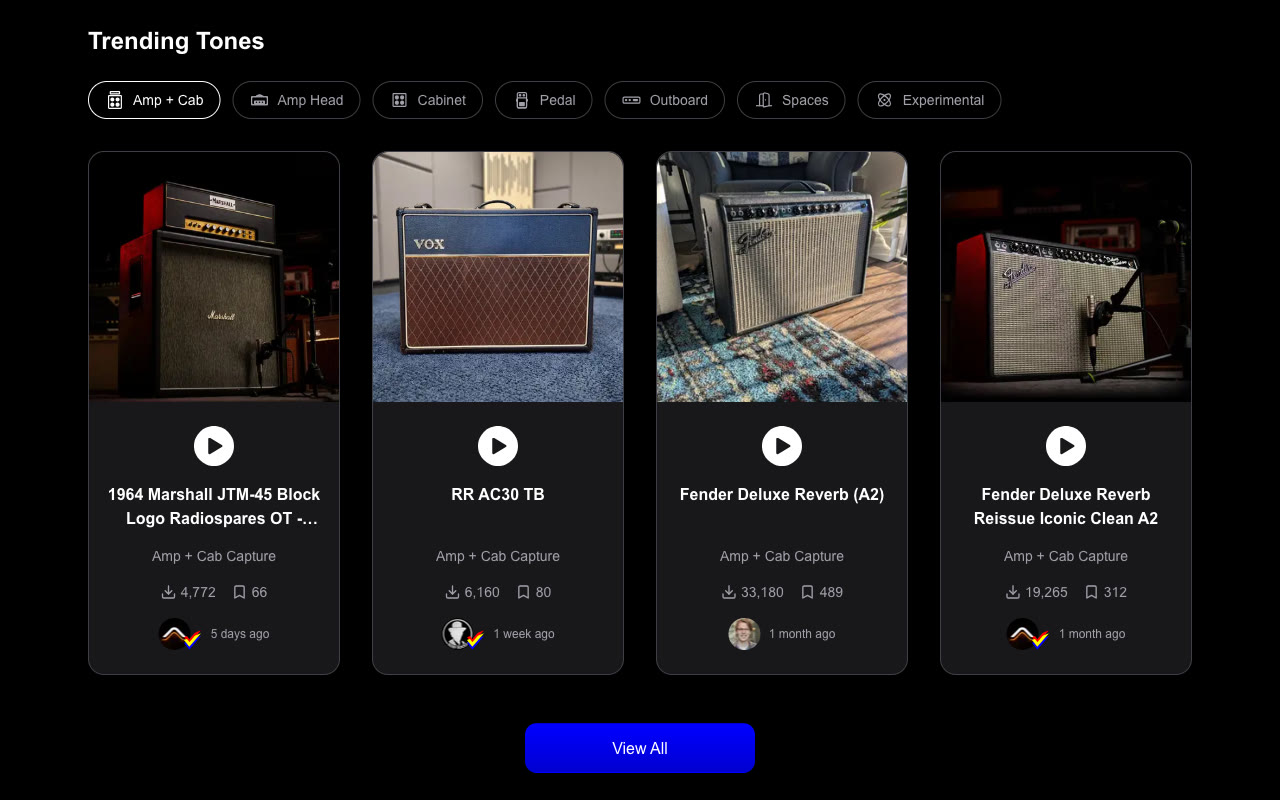1280x800 pixels.
Task: Click the Cabinet speaker icon
Action: click(x=400, y=100)
